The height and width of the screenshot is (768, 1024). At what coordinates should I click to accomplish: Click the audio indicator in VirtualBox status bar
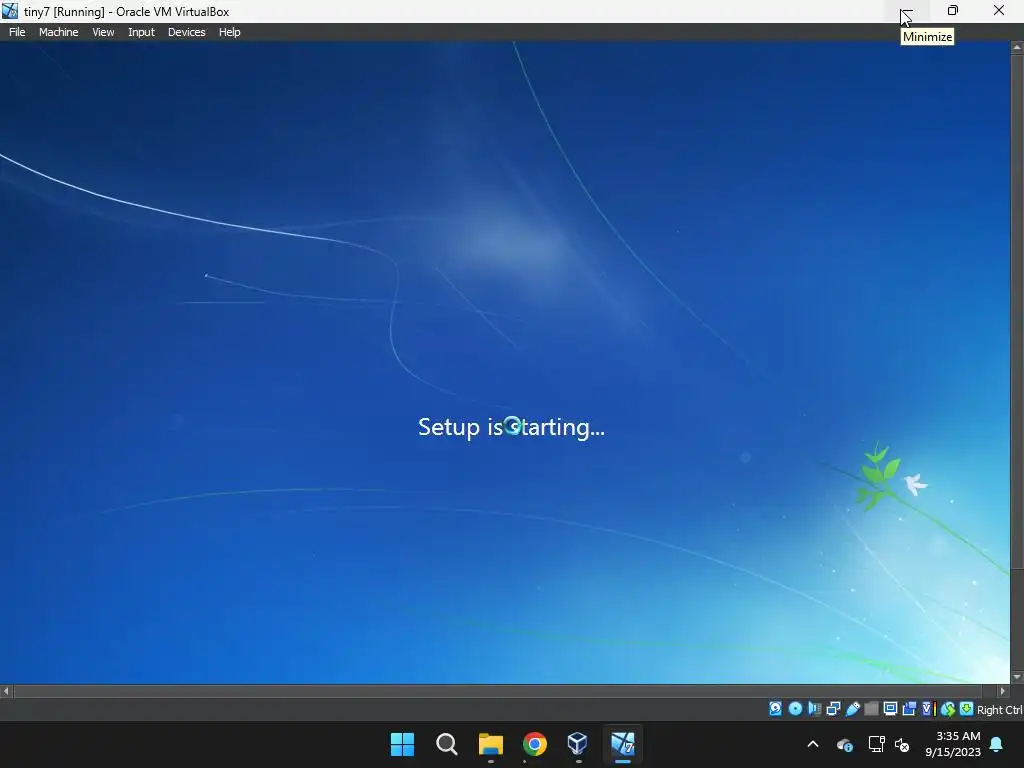(814, 709)
